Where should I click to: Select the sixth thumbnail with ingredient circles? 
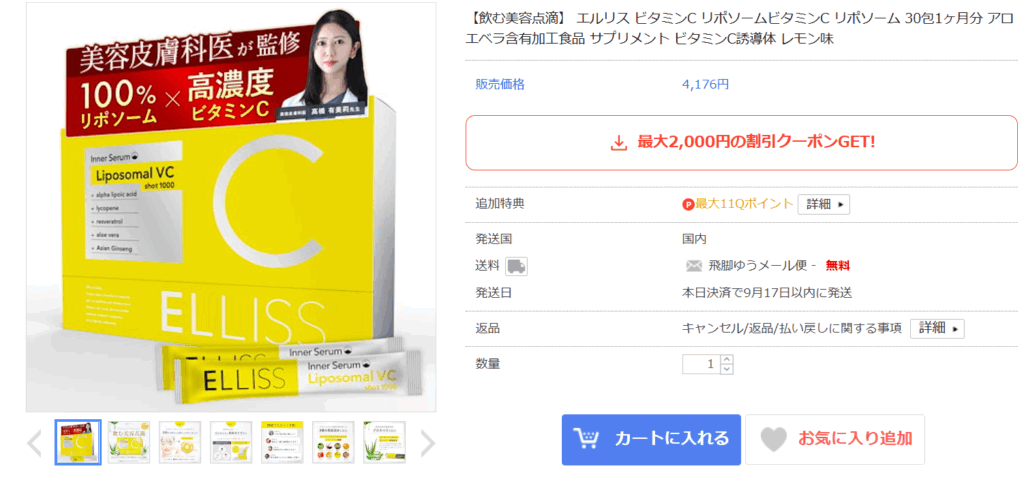click(x=333, y=442)
